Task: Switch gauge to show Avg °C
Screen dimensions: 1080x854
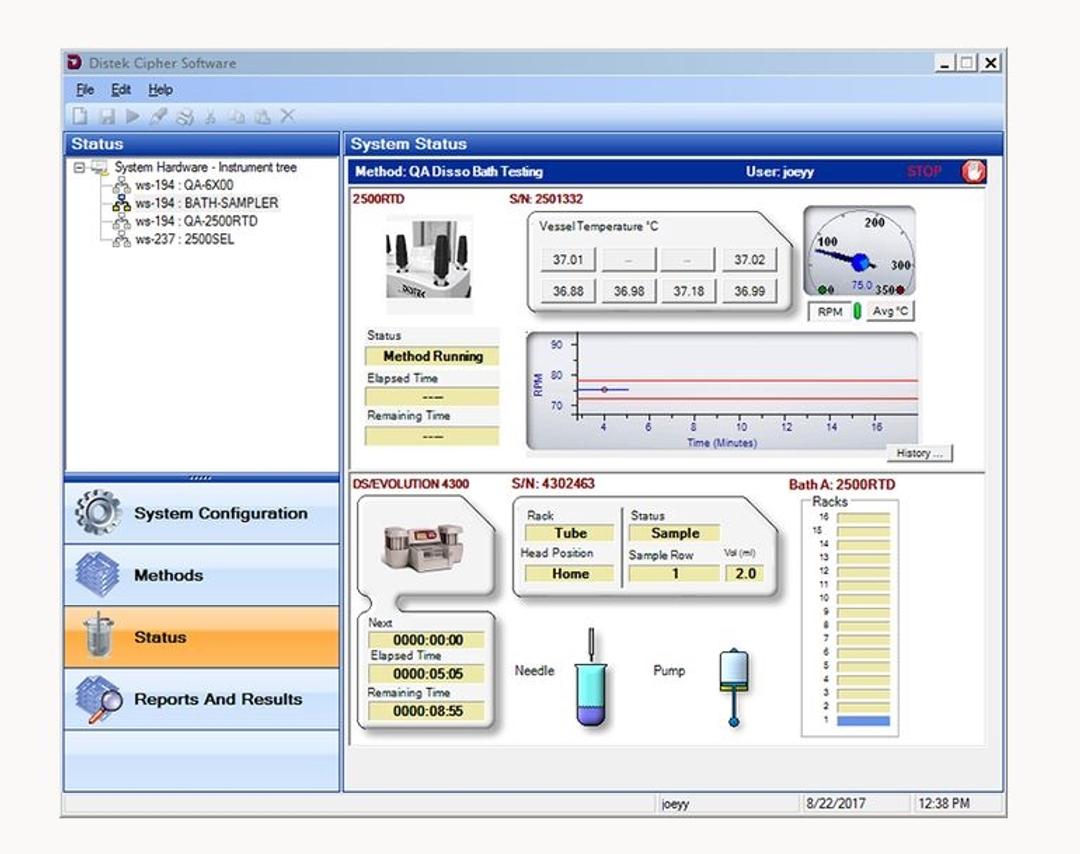Action: coord(892,311)
